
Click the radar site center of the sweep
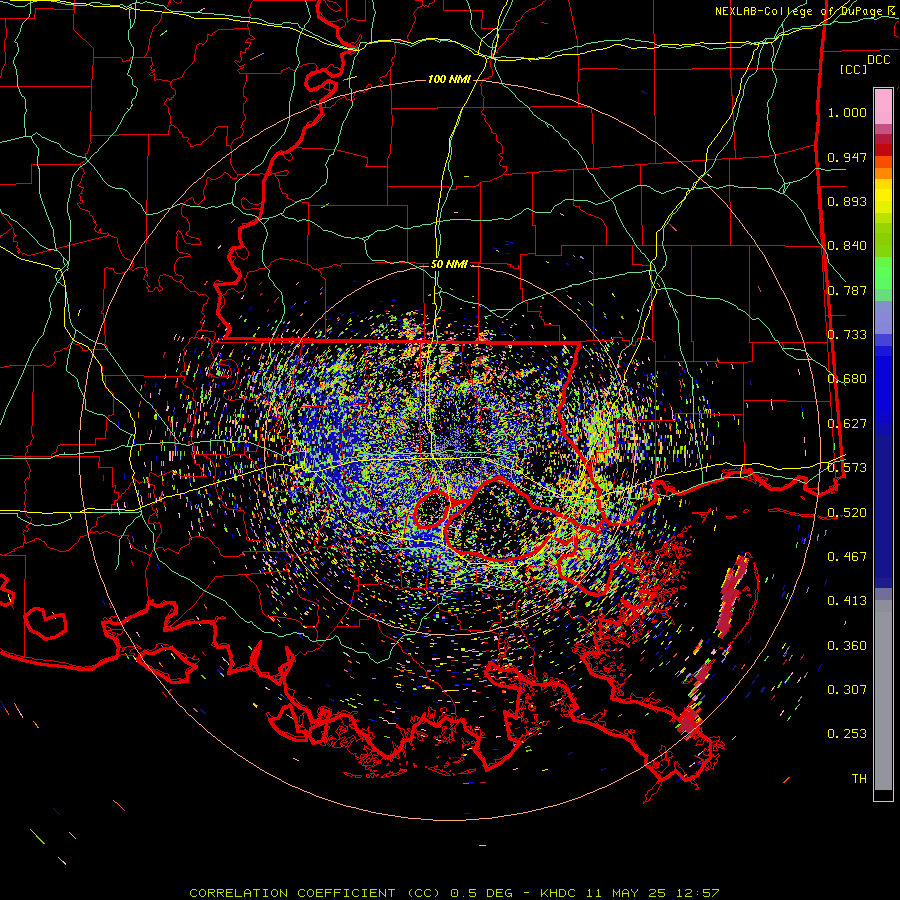point(449,449)
